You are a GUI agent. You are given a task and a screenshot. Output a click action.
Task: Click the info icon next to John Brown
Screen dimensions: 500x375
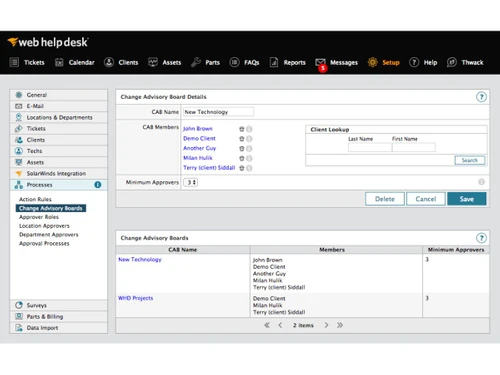(x=249, y=129)
